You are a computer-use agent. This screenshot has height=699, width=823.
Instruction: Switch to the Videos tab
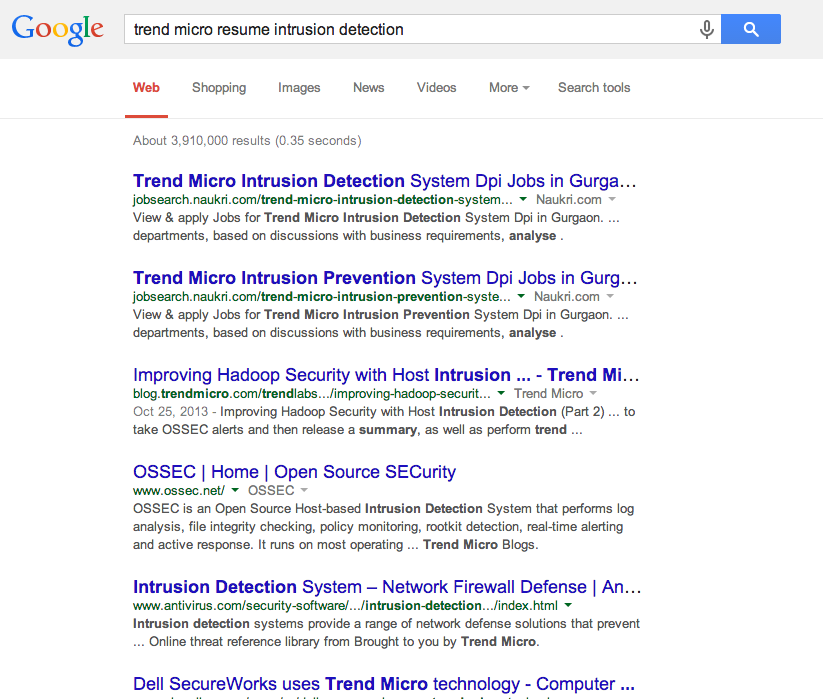pos(437,88)
